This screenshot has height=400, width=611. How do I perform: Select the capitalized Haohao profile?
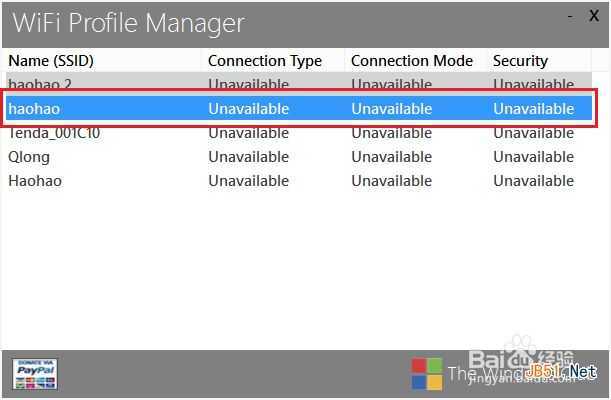(35, 181)
